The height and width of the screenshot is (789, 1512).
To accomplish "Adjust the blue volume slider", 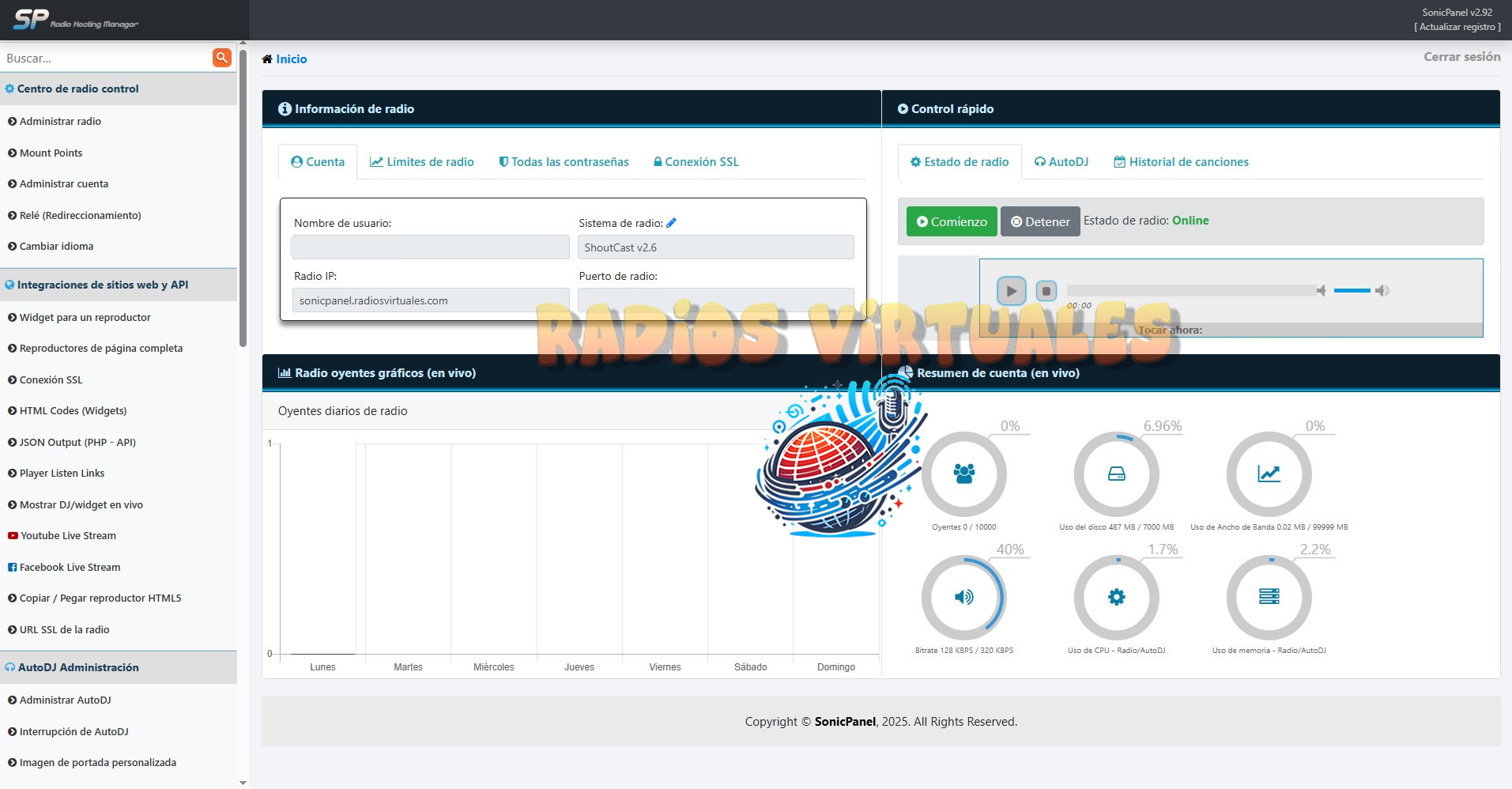I will 1352,291.
